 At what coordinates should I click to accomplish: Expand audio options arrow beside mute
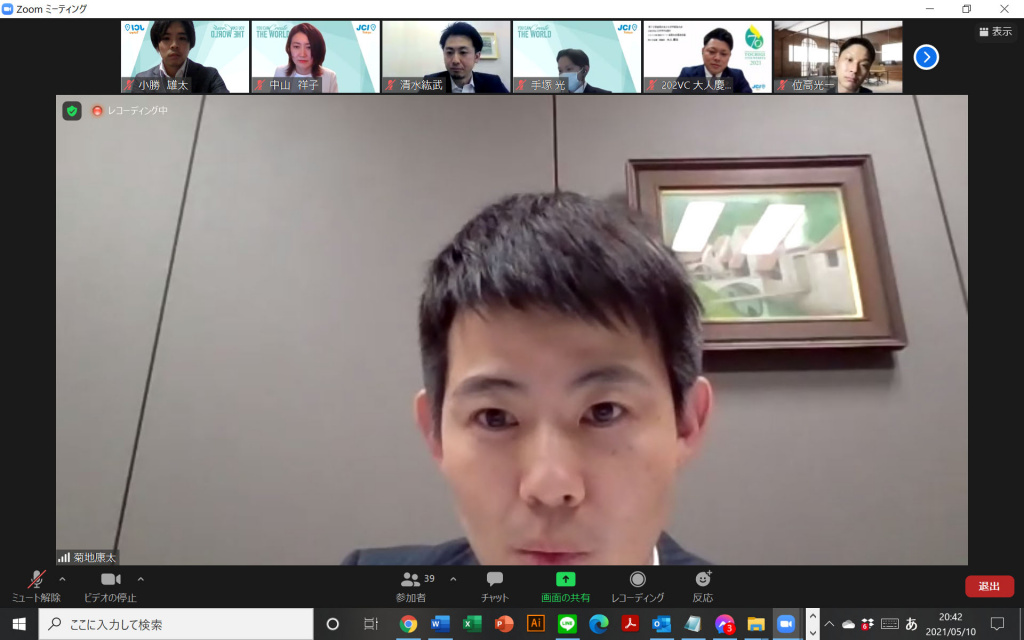(x=62, y=579)
